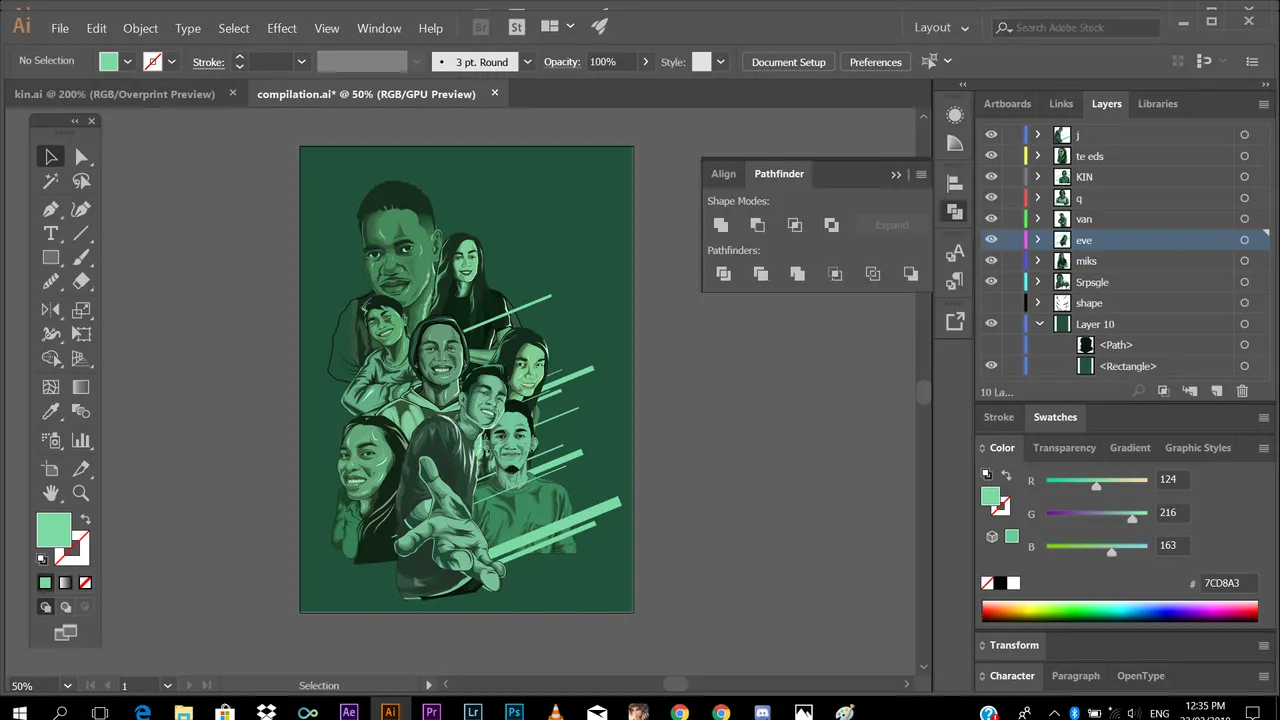Open the Opacity dropdown arrow

pyautogui.click(x=645, y=62)
